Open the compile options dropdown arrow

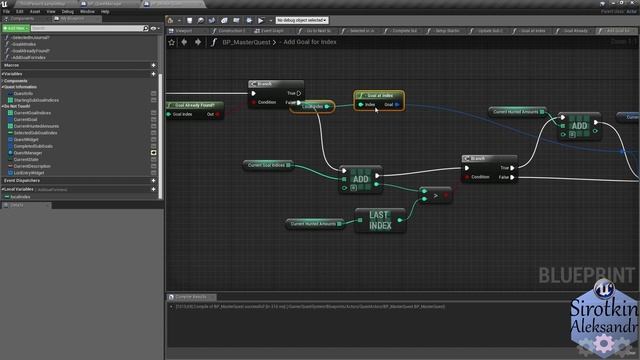(x=179, y=20)
